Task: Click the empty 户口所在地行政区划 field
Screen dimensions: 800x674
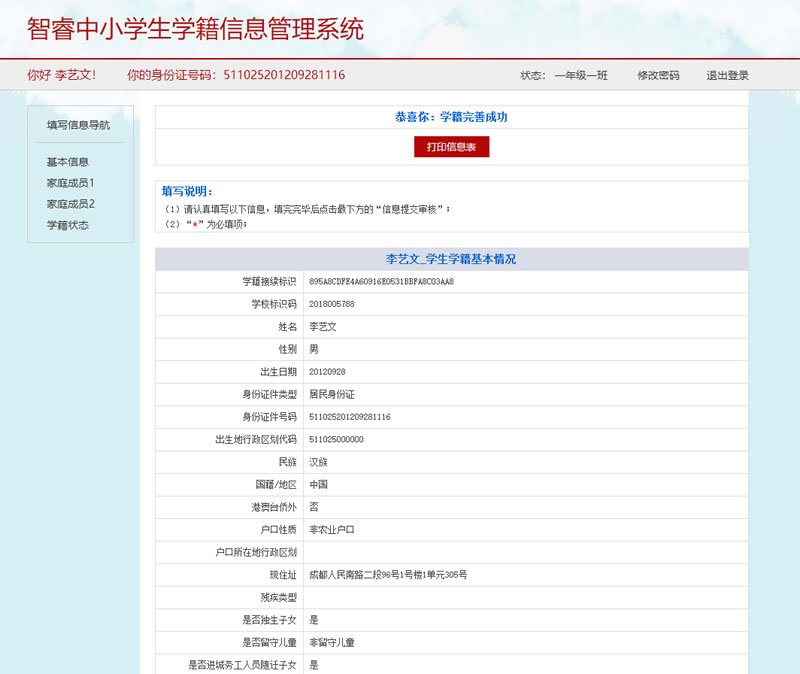Action: (525, 552)
